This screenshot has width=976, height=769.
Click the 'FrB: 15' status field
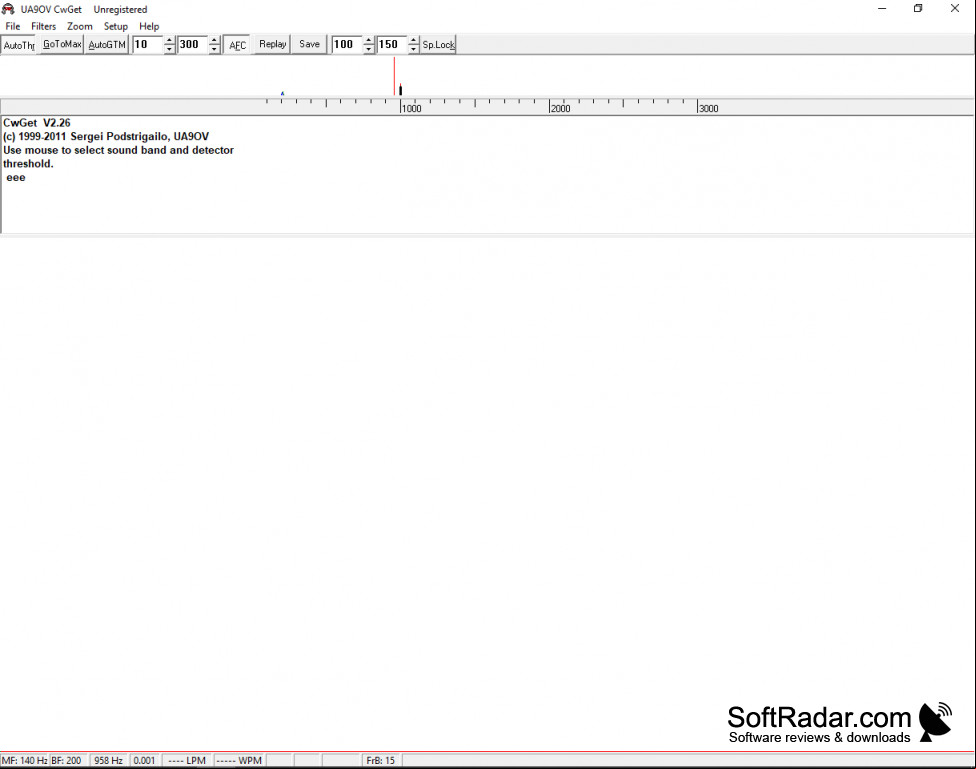[x=380, y=760]
